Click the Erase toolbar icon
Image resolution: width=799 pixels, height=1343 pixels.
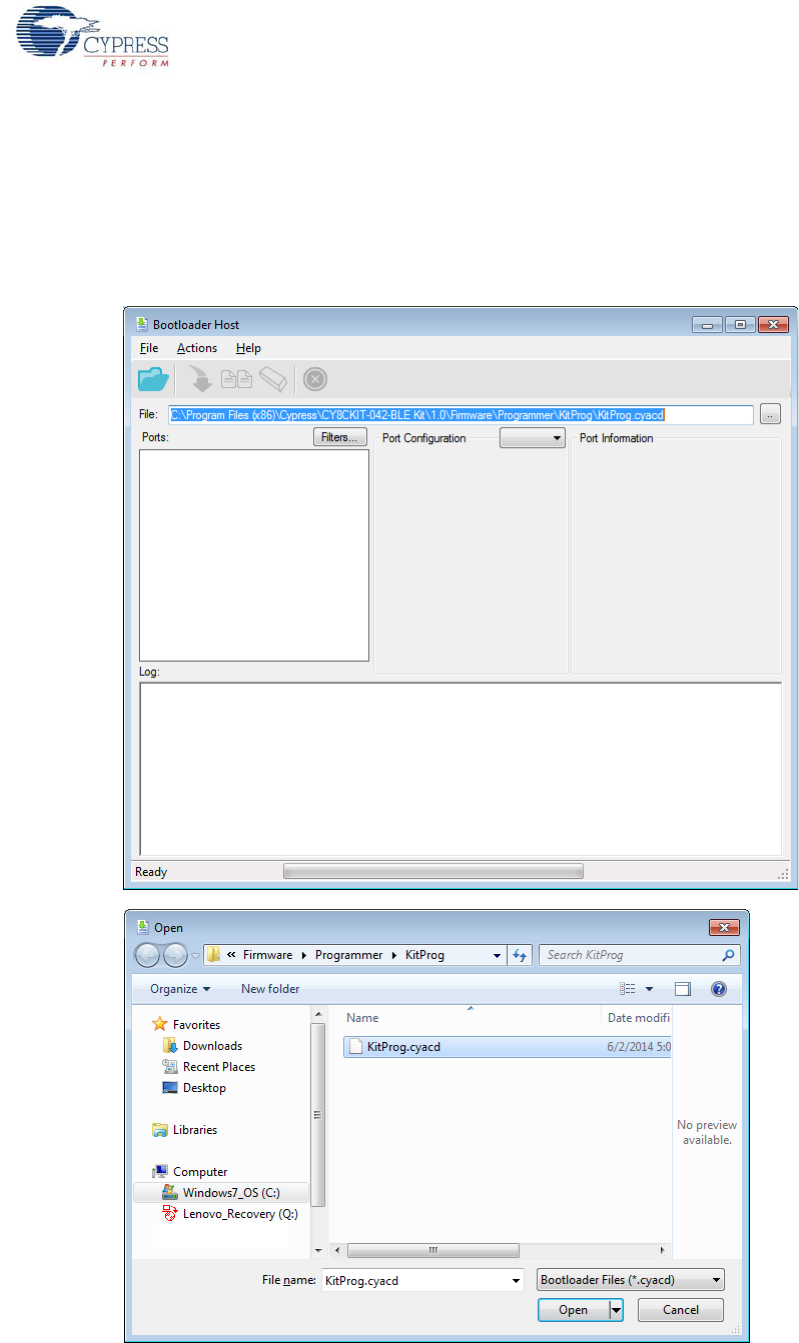(x=274, y=379)
